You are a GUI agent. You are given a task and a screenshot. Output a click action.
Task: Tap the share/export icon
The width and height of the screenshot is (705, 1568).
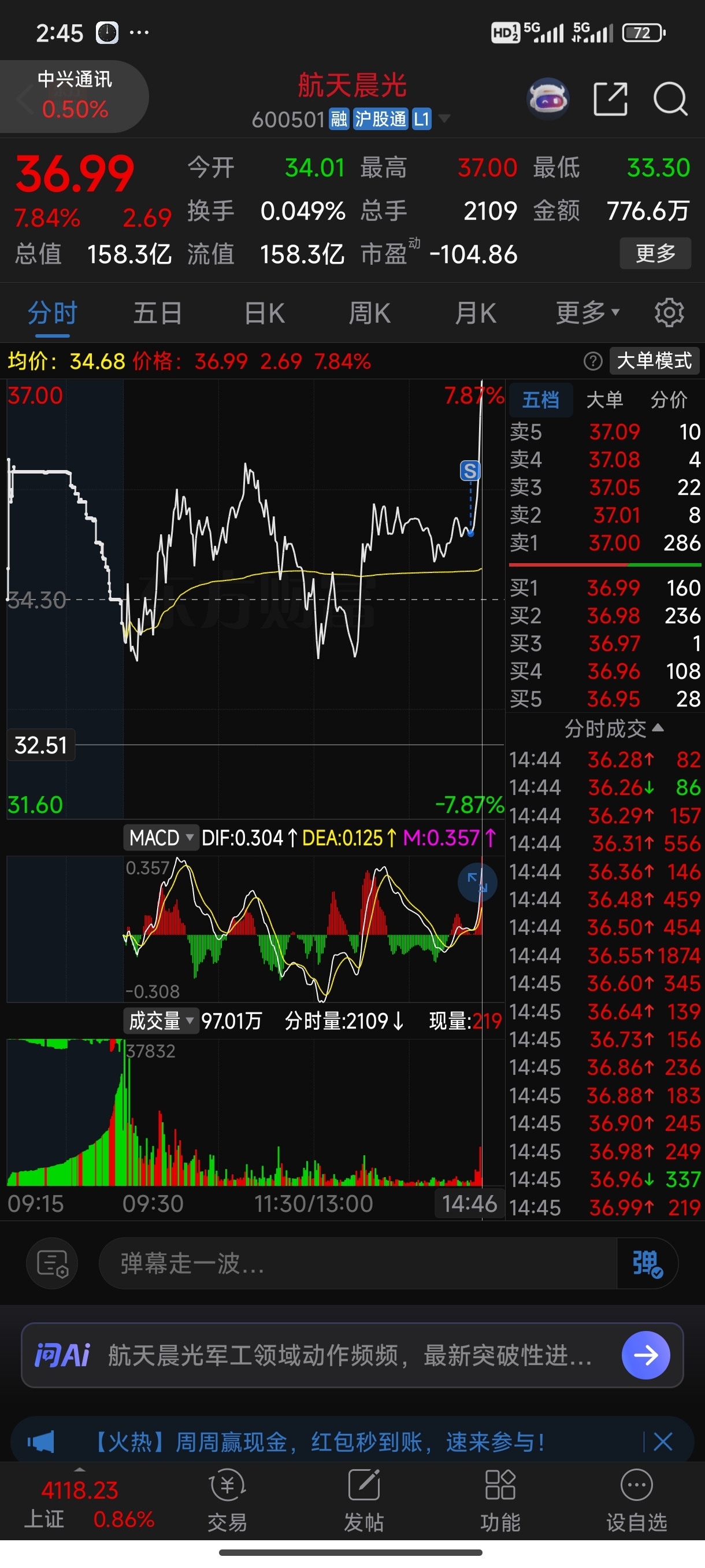point(610,99)
